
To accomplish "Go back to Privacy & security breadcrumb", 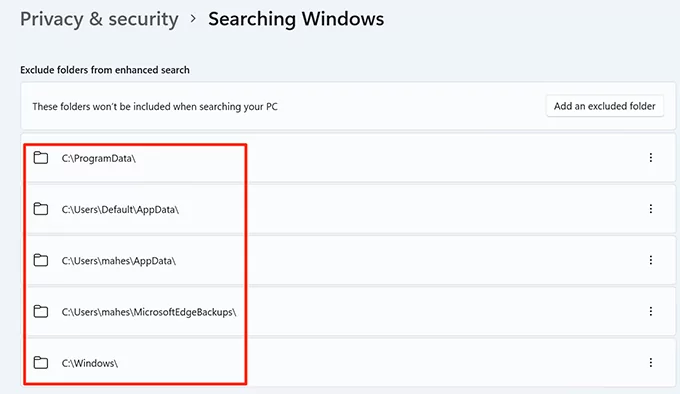I will (99, 19).
